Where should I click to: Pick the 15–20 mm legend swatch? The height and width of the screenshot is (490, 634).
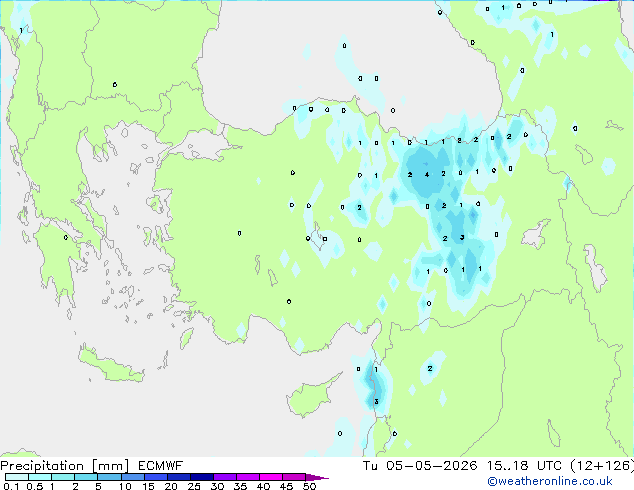[x=156, y=477]
